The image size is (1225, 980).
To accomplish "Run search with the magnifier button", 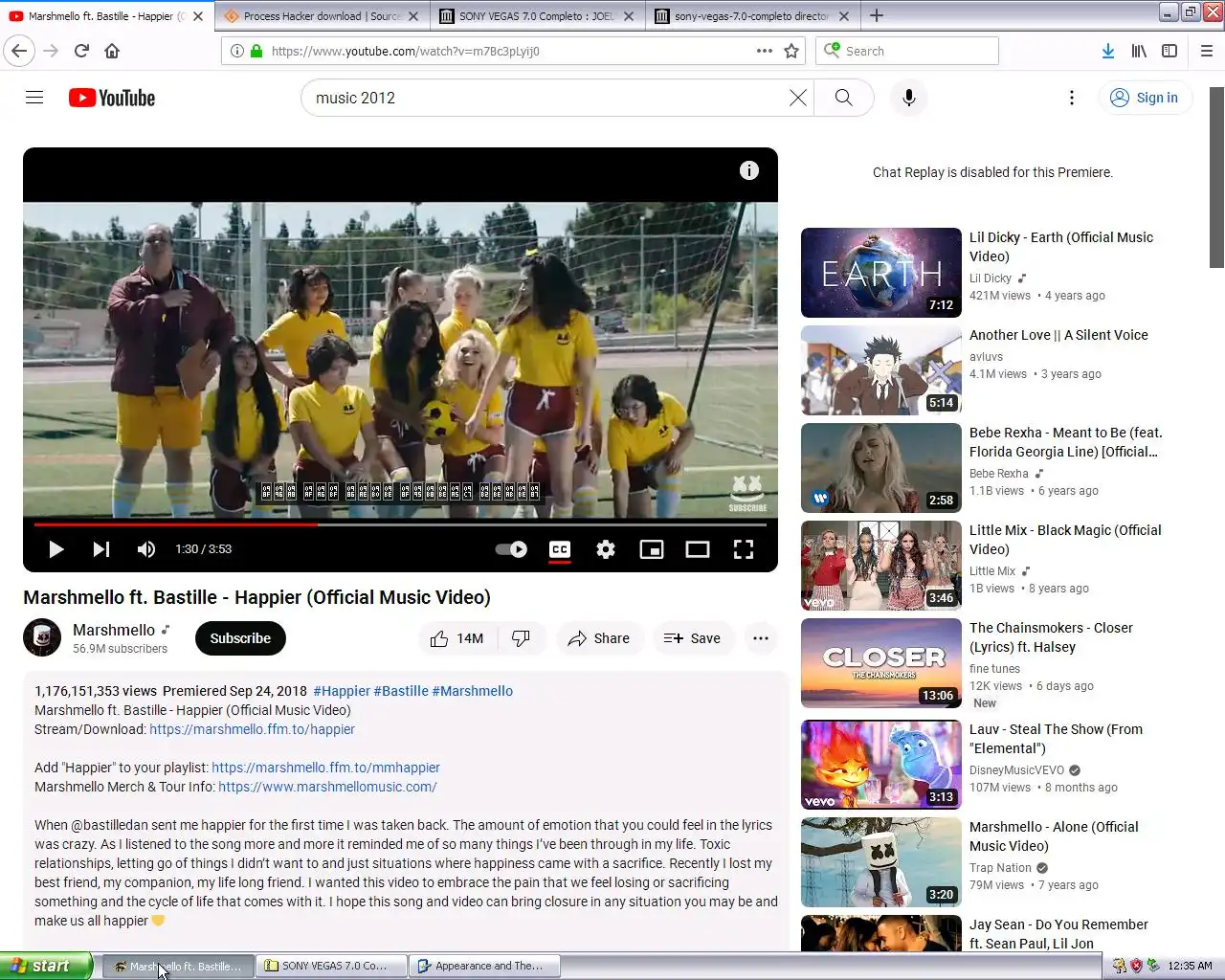I will [x=843, y=98].
